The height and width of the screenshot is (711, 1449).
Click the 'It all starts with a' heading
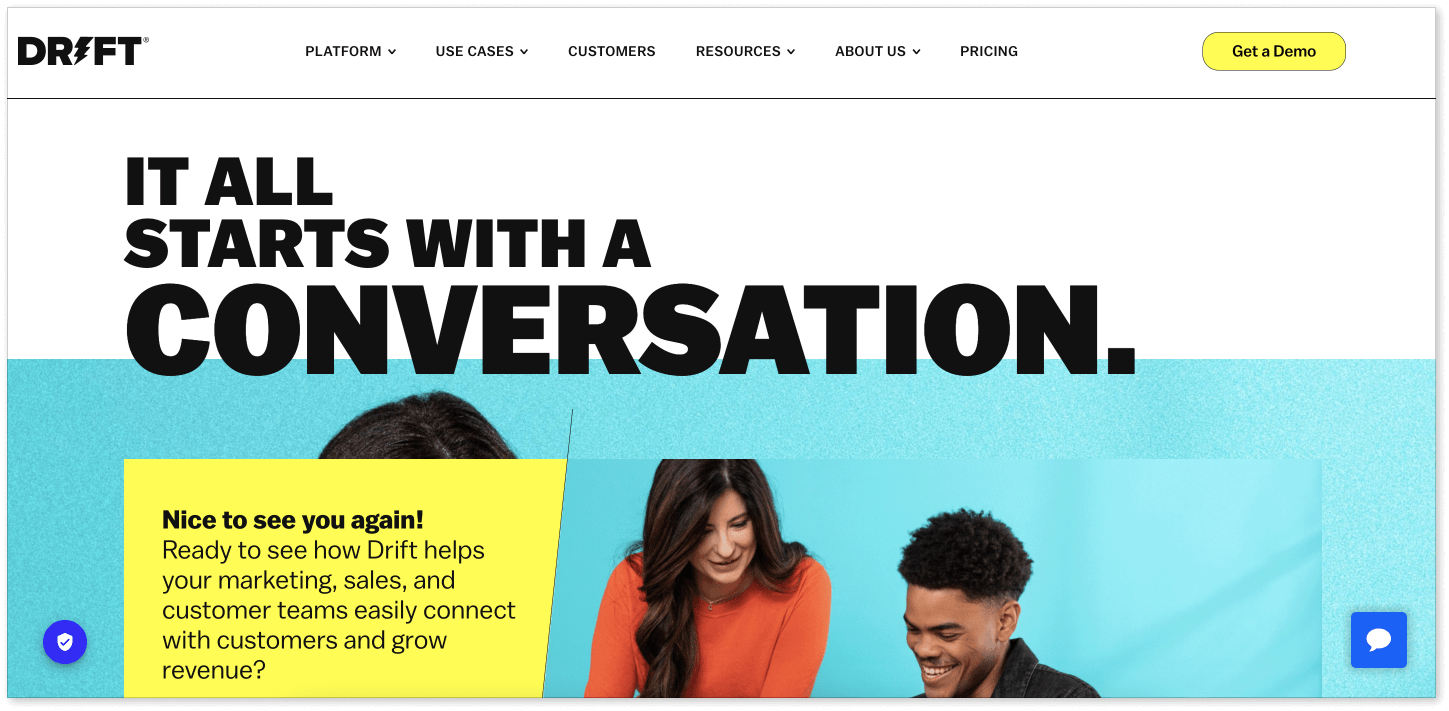point(388,212)
